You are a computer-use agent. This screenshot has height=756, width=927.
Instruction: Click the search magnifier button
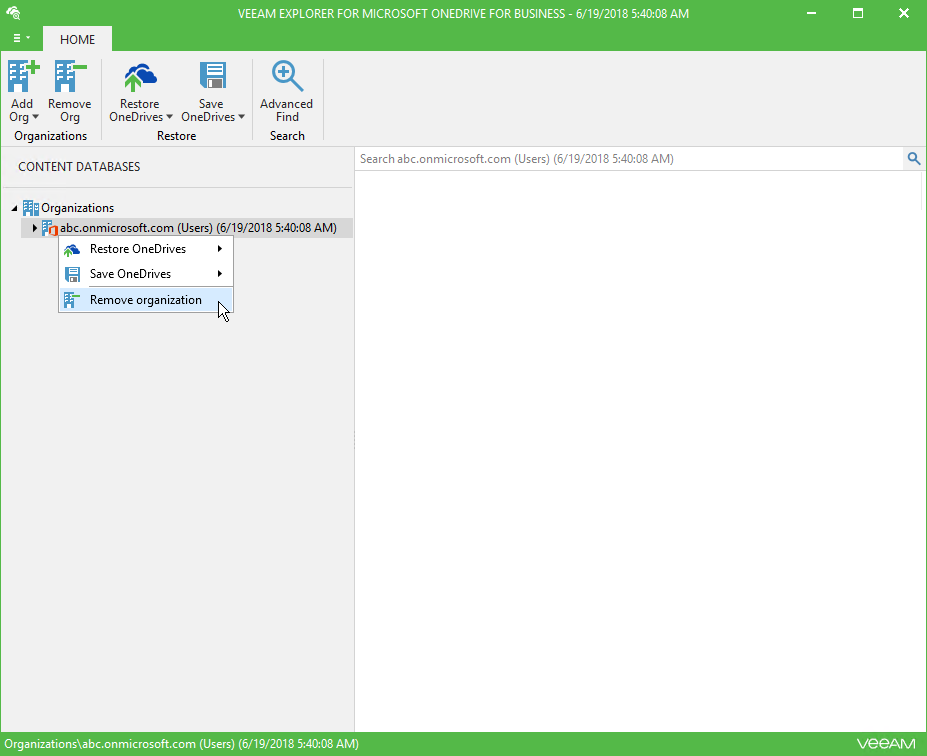click(x=914, y=158)
